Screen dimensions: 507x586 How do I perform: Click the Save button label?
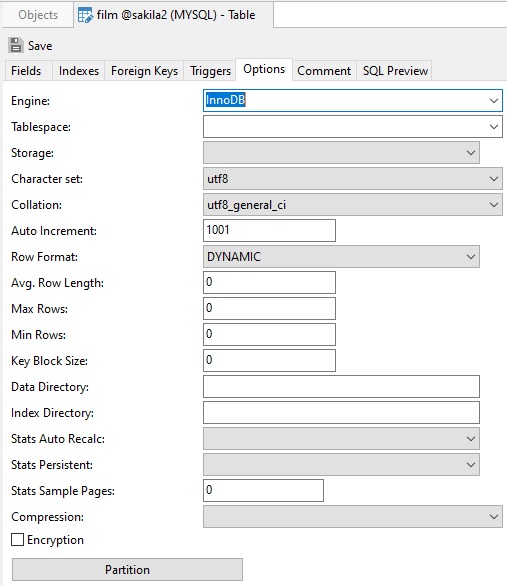click(40, 46)
